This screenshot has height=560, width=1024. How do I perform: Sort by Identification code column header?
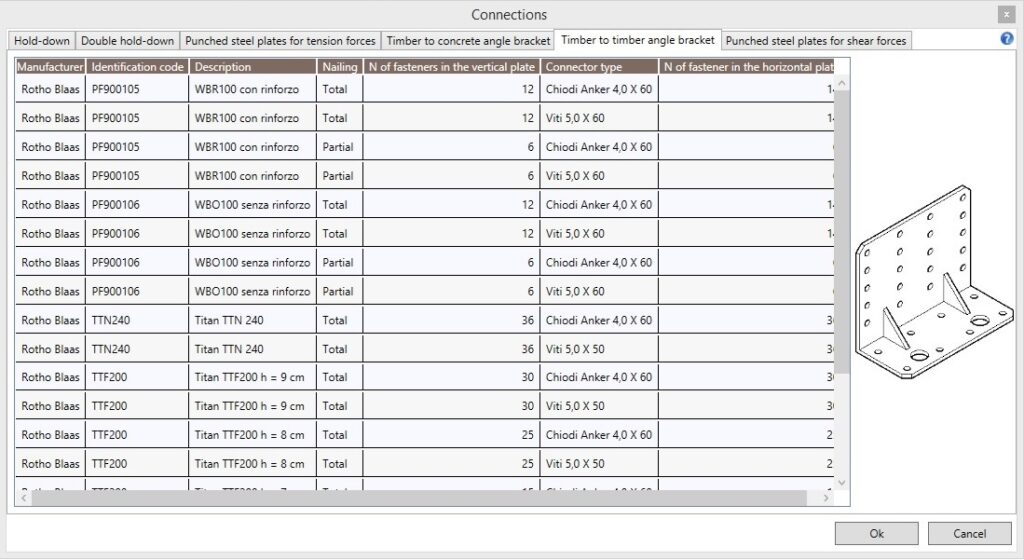click(x=137, y=67)
